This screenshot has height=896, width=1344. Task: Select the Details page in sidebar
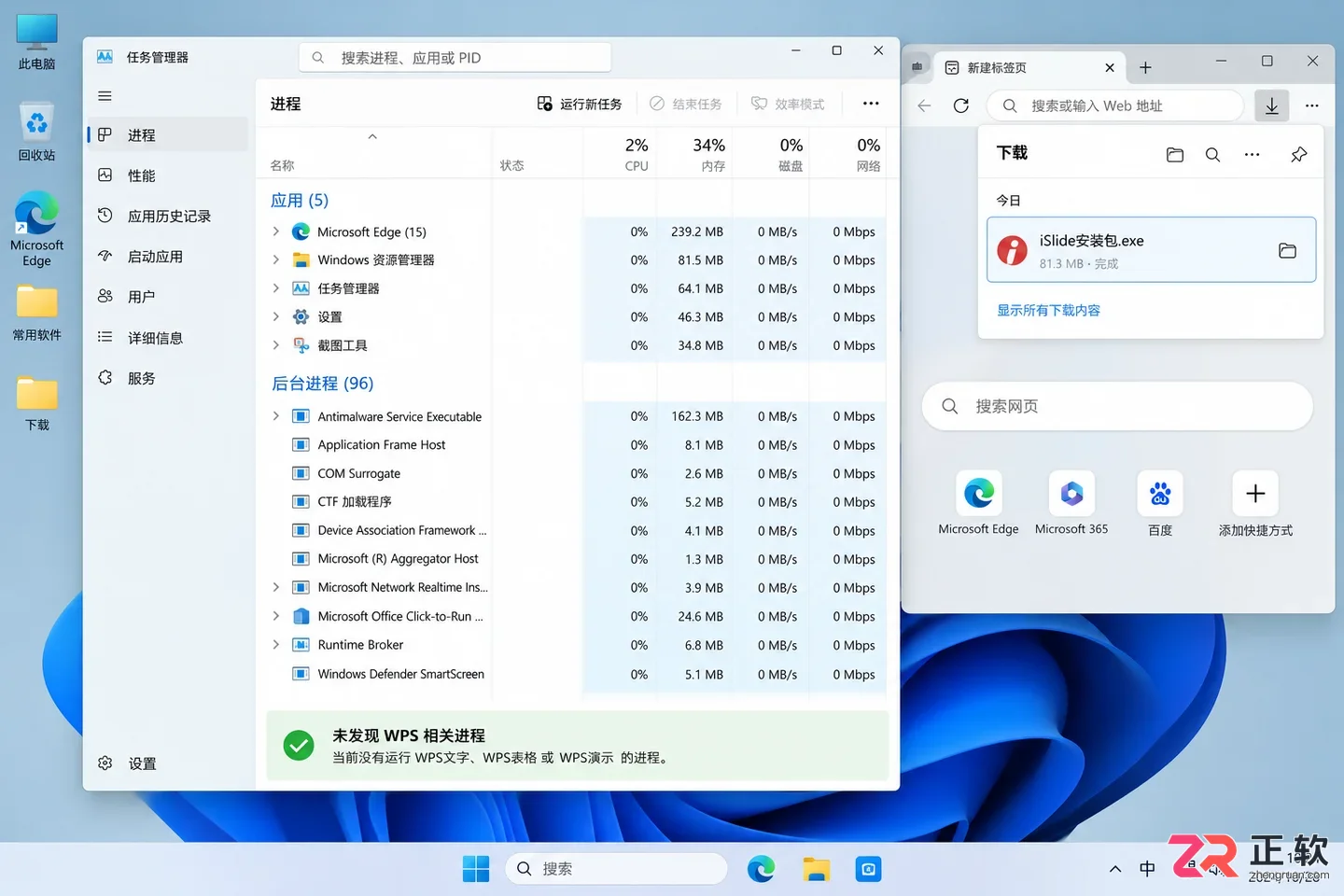168,337
